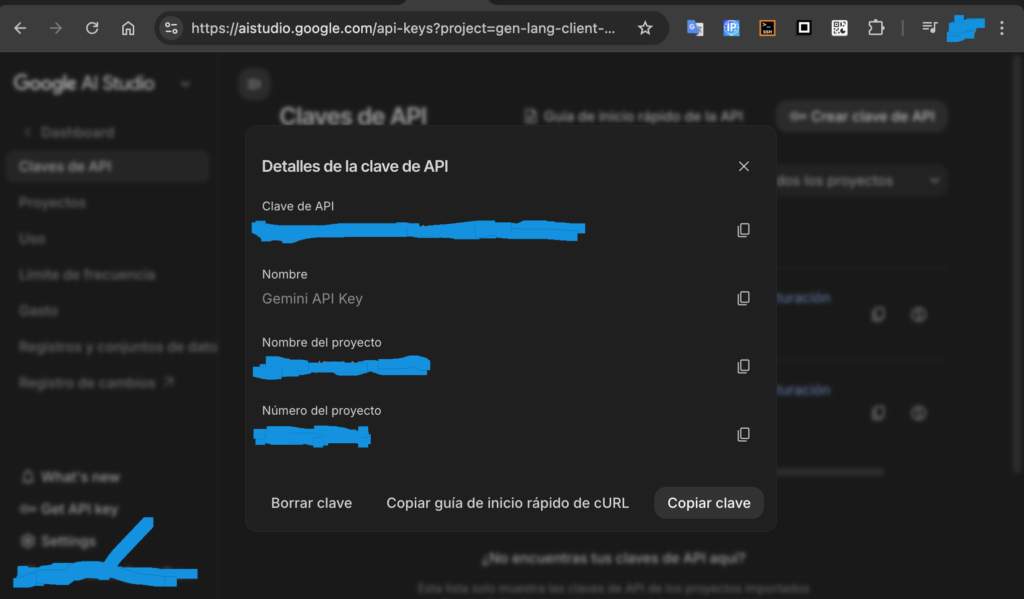Copy the Nombre field value

pos(743,298)
